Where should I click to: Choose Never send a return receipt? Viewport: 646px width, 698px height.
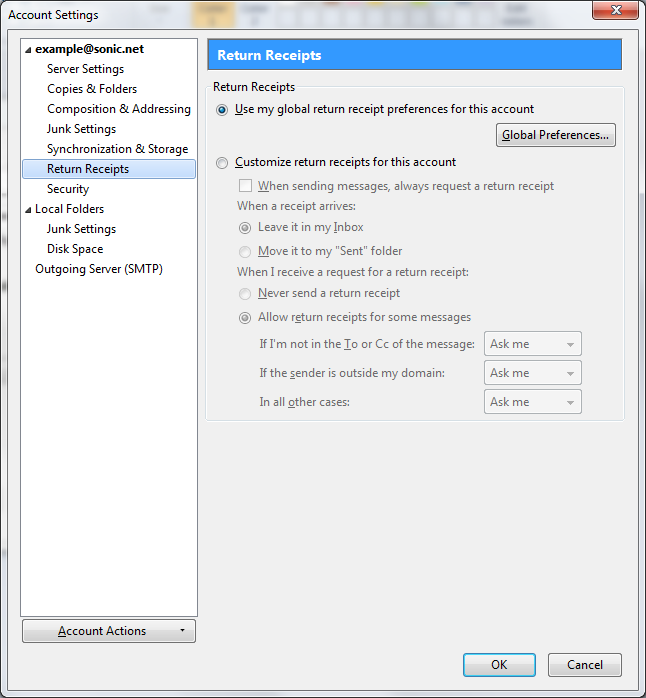coord(245,294)
